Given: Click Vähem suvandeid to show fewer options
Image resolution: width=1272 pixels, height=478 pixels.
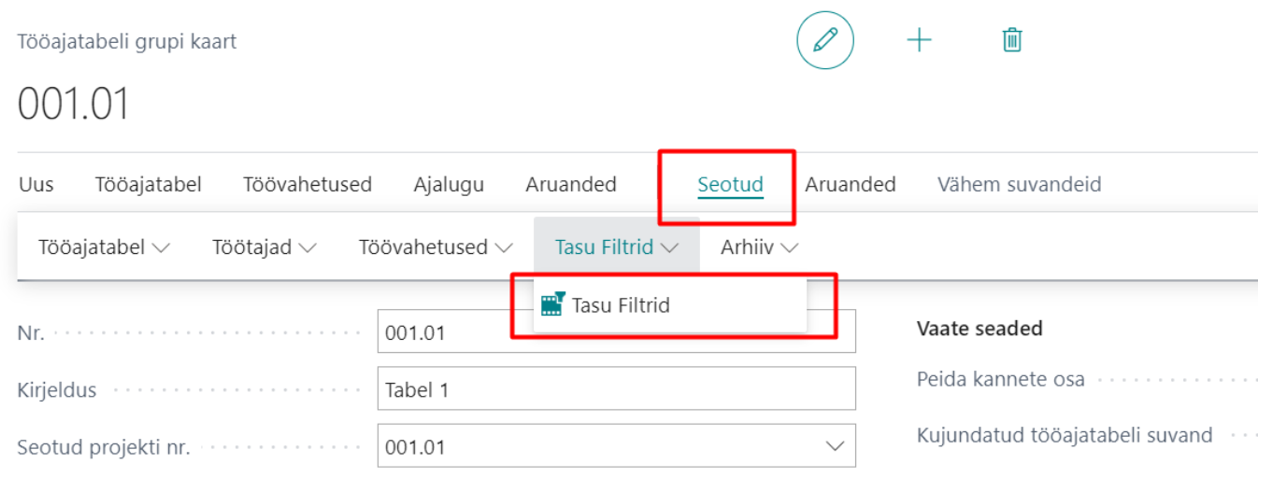Looking at the screenshot, I should point(1019,185).
